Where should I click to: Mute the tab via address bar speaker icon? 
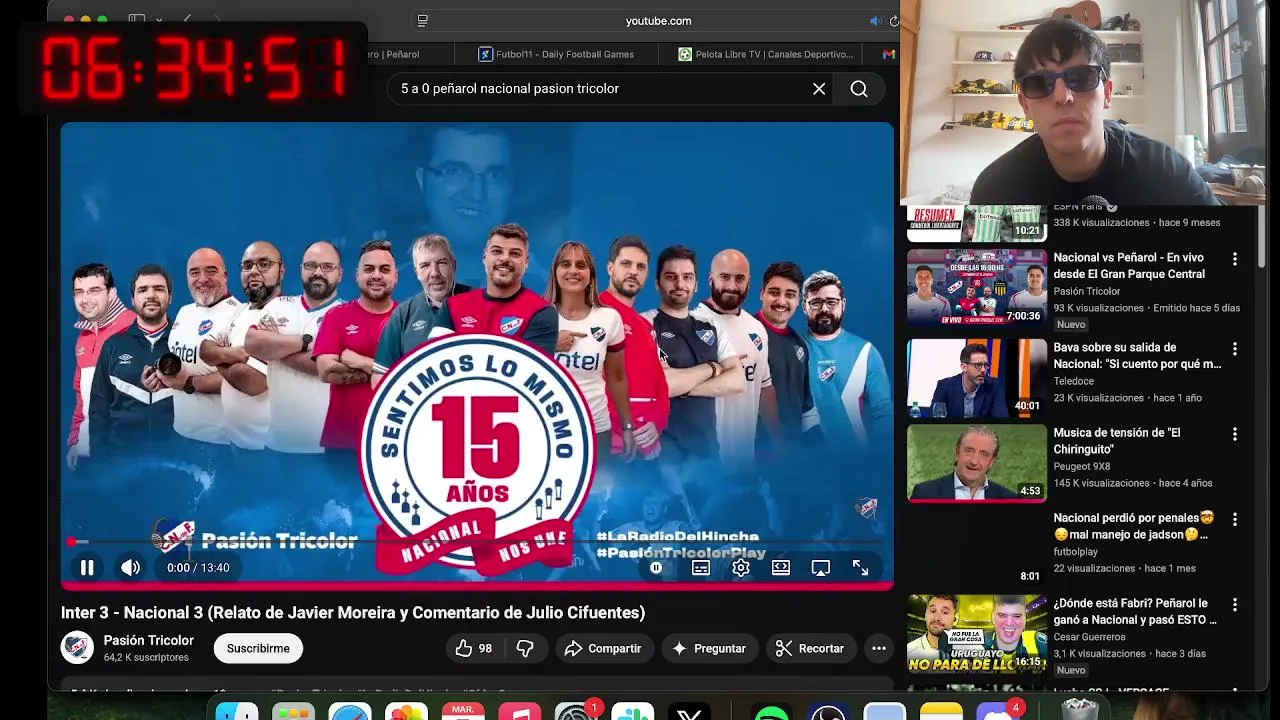coord(875,20)
